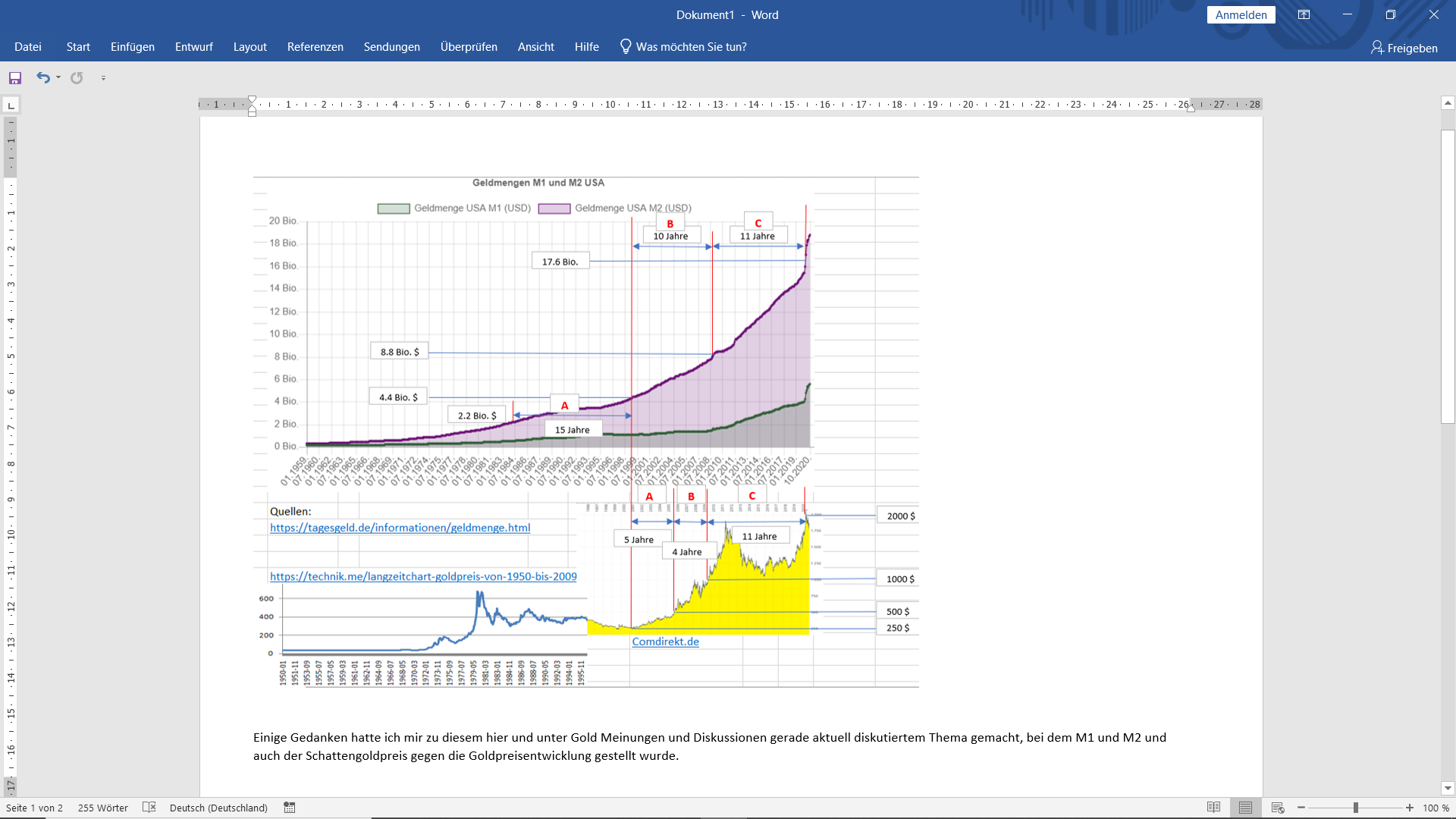The image size is (1456, 819).
Task: Expand Customize Quick Access Toolbar dropdown
Action: (103, 78)
